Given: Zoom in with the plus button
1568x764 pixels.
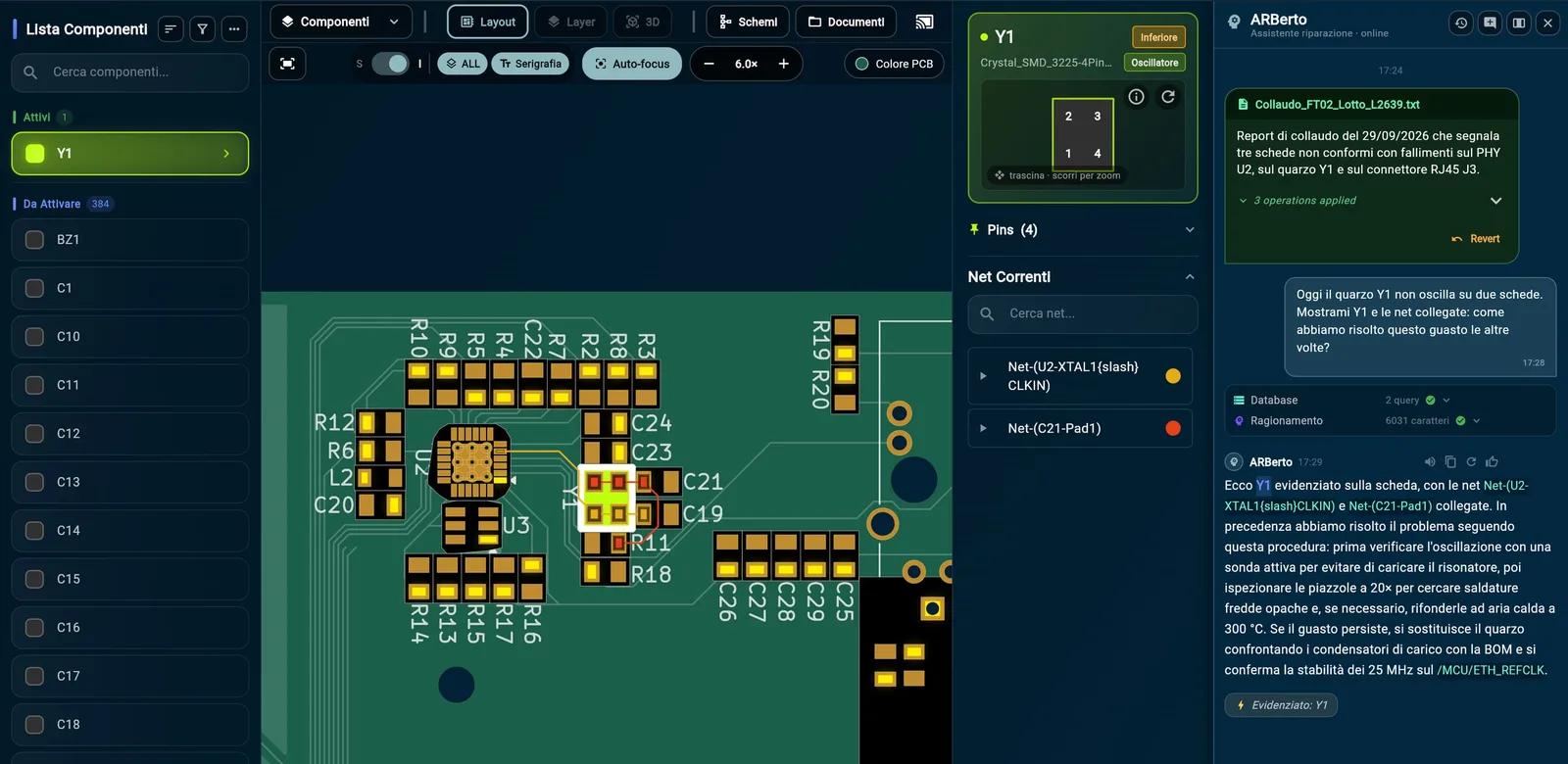Looking at the screenshot, I should (784, 64).
